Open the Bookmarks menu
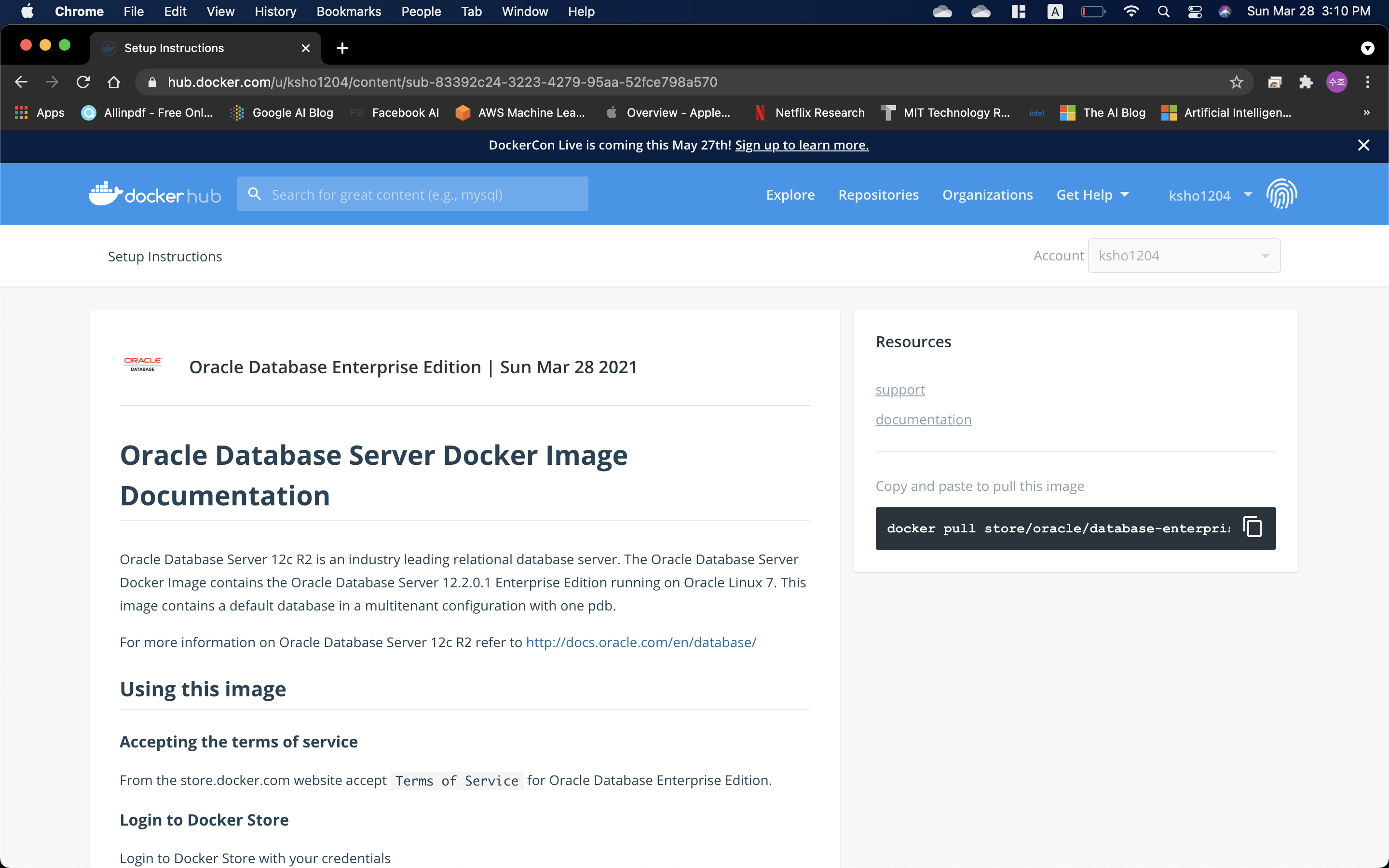The image size is (1389, 868). 348,11
